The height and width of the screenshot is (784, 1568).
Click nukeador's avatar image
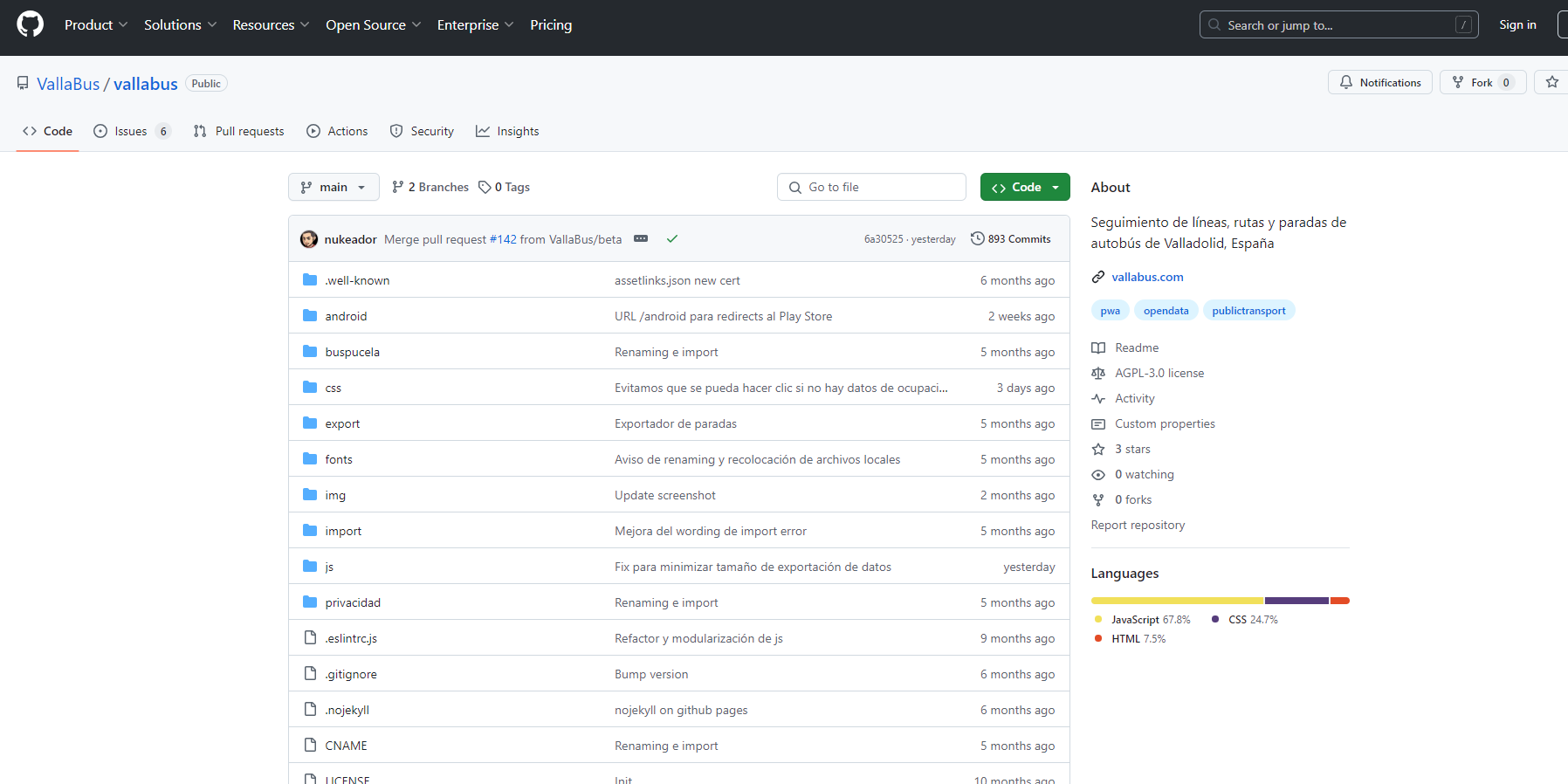pyautogui.click(x=309, y=239)
